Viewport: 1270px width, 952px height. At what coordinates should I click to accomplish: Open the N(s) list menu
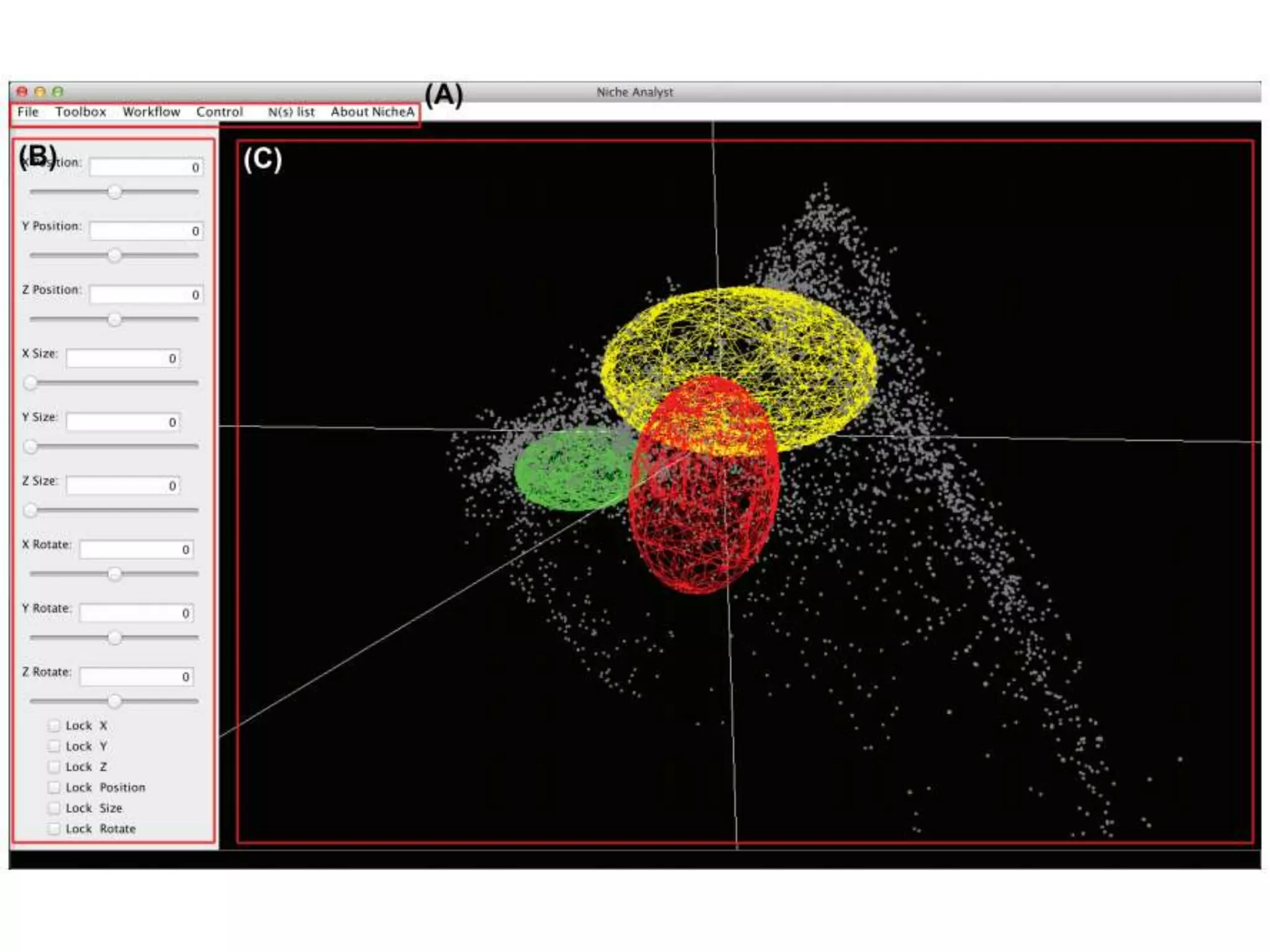(291, 112)
